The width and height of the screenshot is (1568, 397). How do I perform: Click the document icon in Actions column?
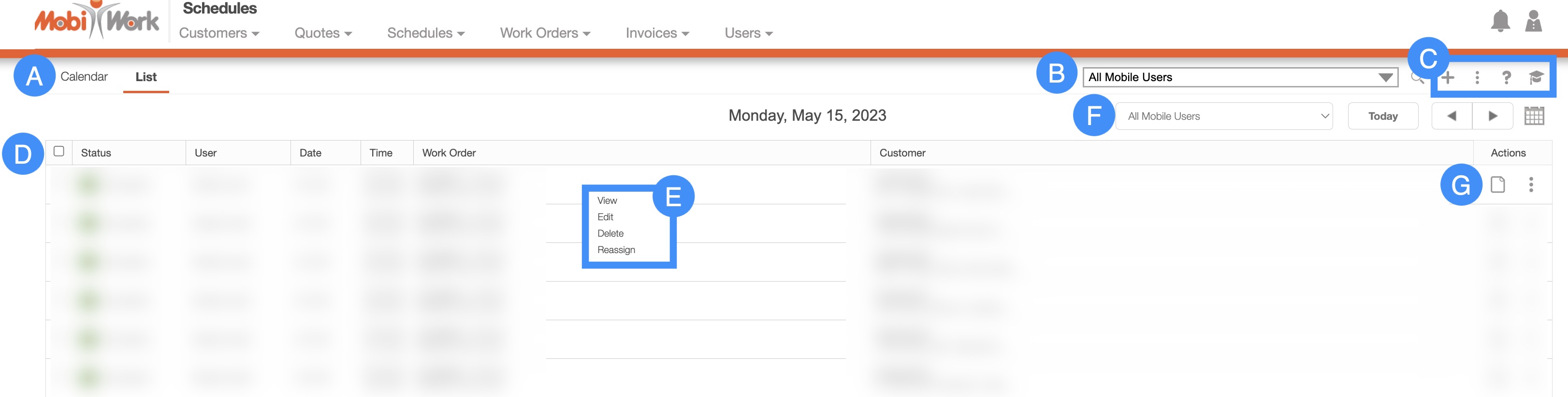pos(1497,184)
